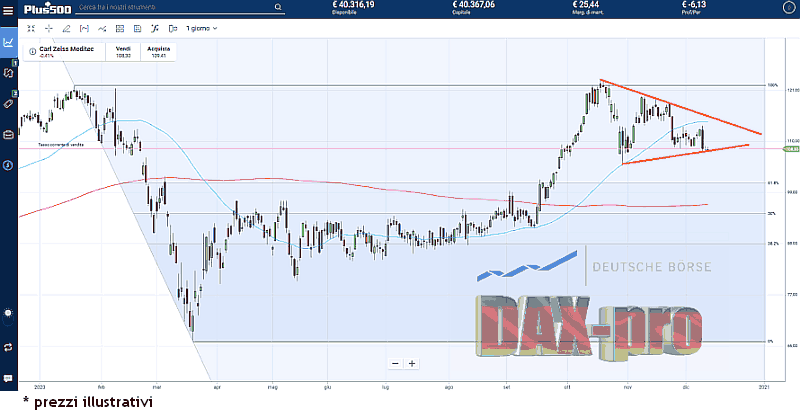This screenshot has height=411, width=800.
Task: Click the account icon at top right
Action: (789, 8)
